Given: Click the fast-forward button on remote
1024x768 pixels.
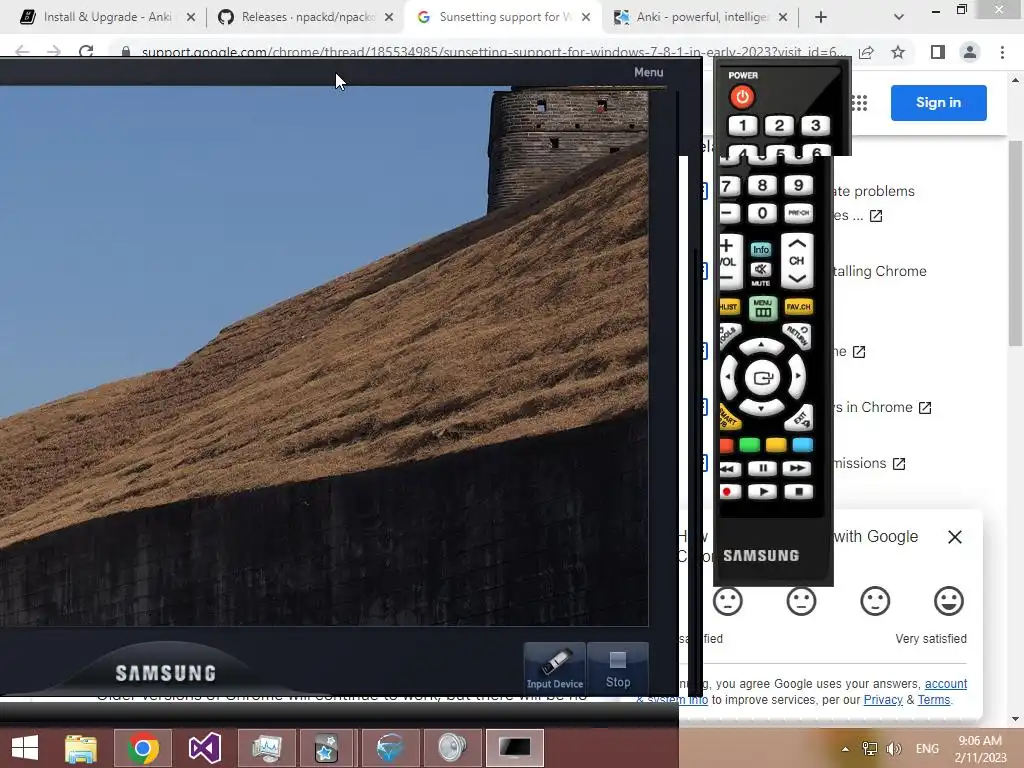Looking at the screenshot, I should (x=797, y=468).
